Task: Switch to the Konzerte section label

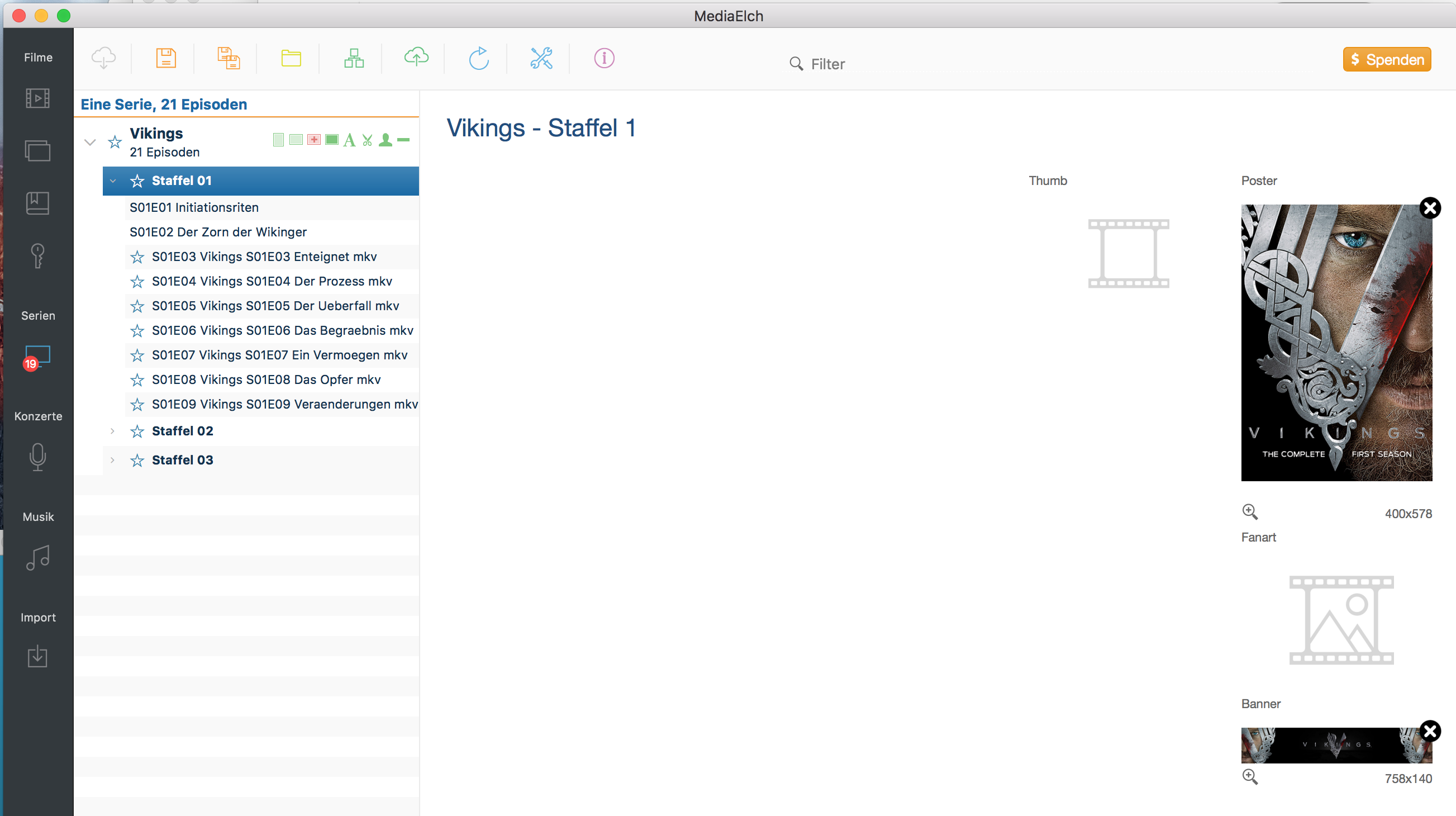Action: [38, 416]
